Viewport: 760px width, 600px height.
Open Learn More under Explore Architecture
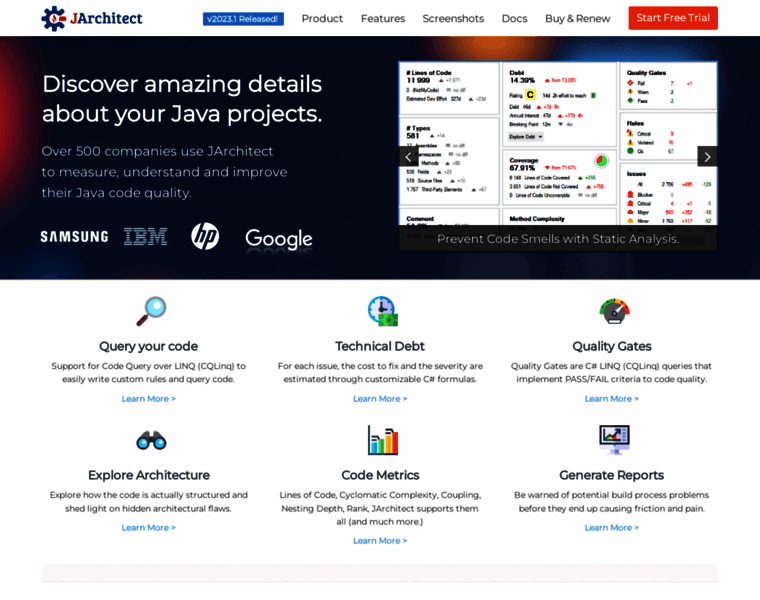(x=148, y=528)
